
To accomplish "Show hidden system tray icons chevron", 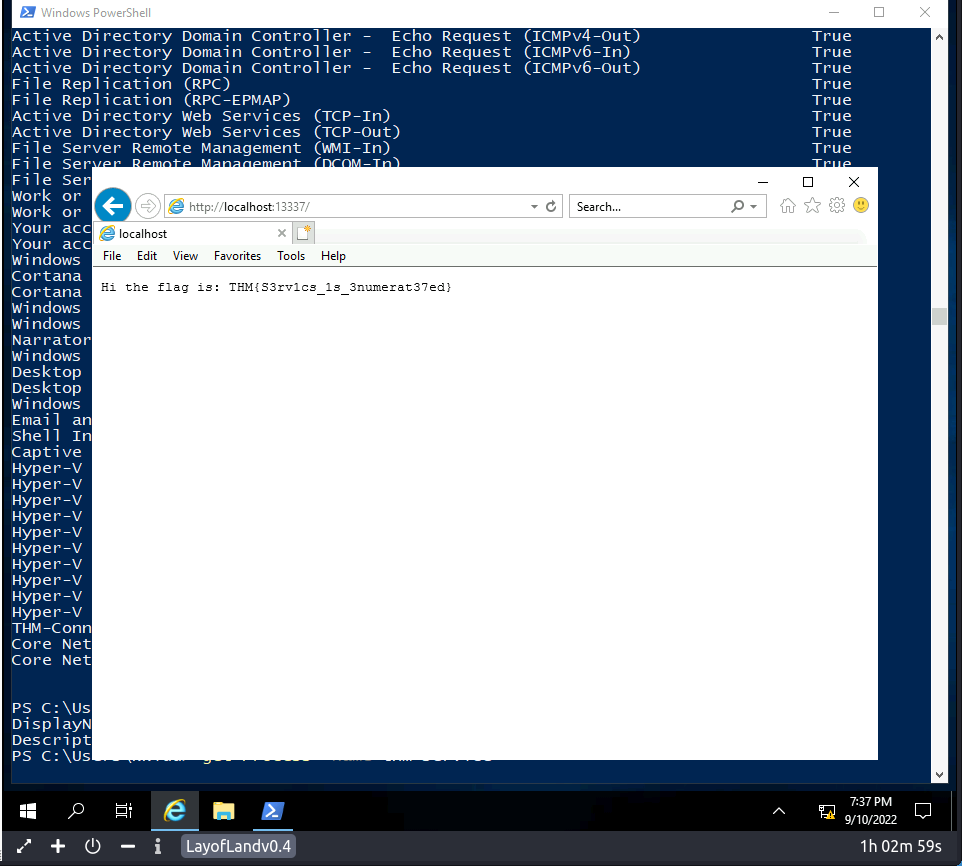I will pos(779,810).
